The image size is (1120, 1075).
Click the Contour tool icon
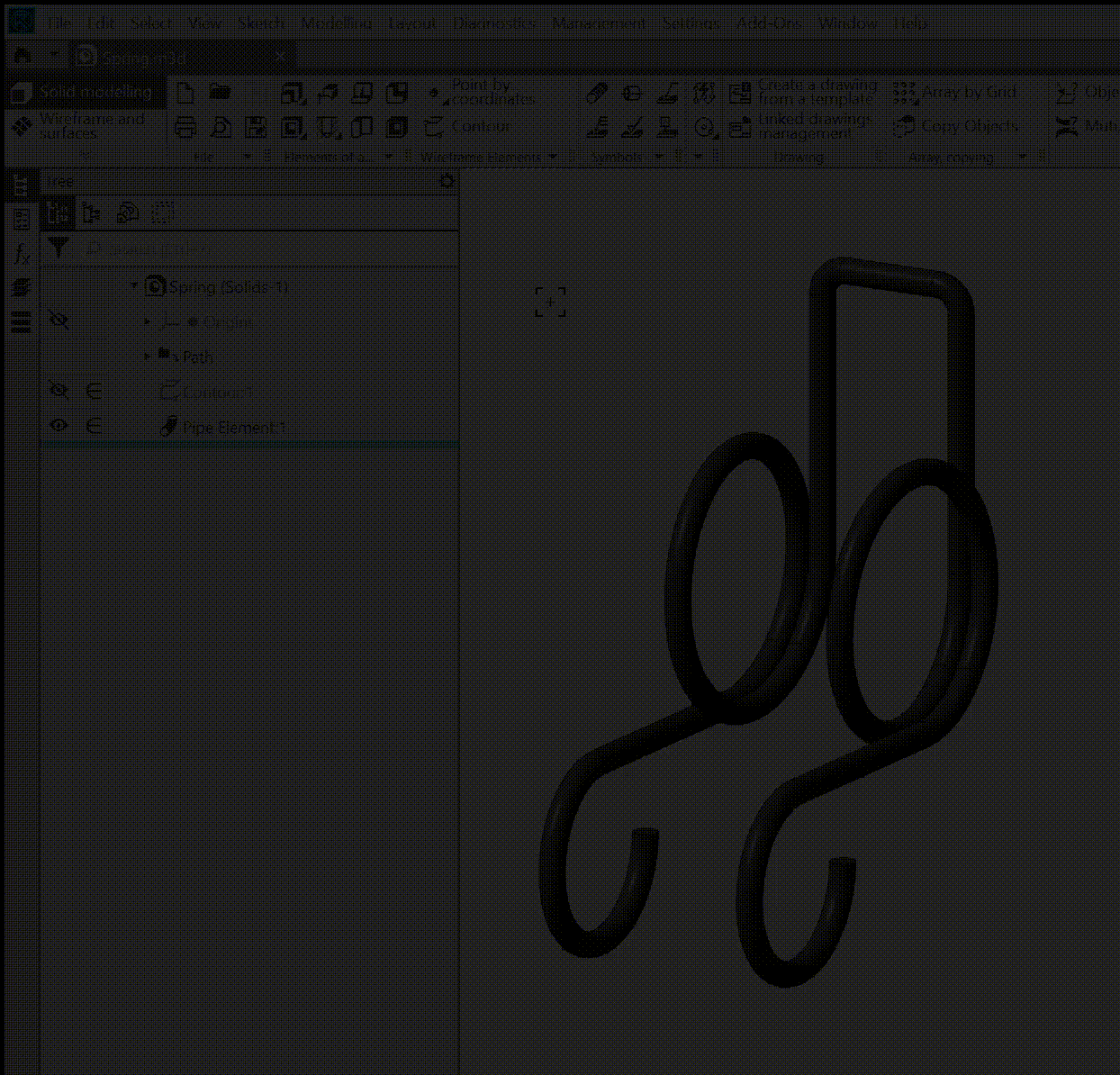tap(435, 127)
